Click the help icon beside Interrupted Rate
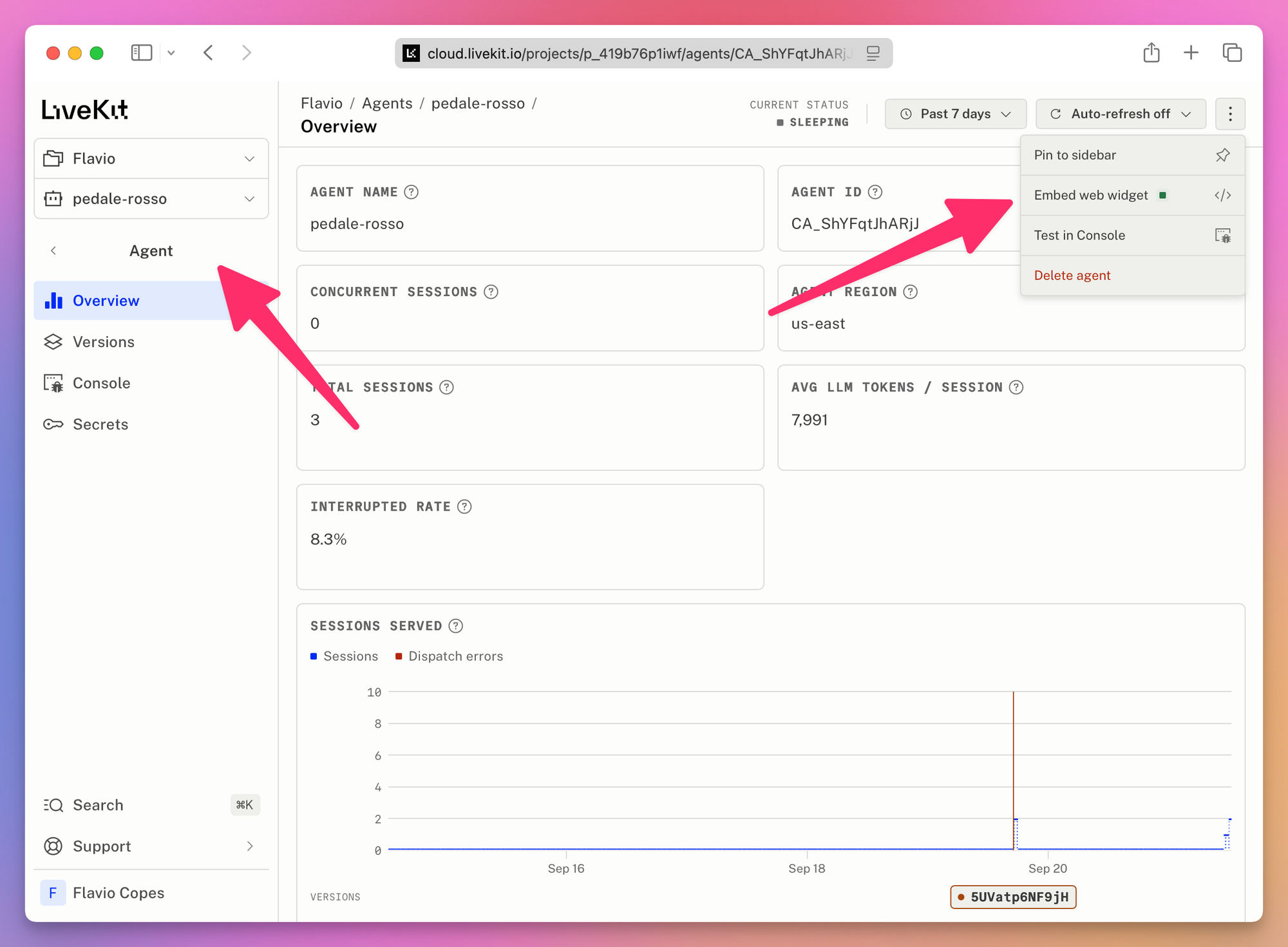Image resolution: width=1288 pixels, height=947 pixels. [464, 507]
